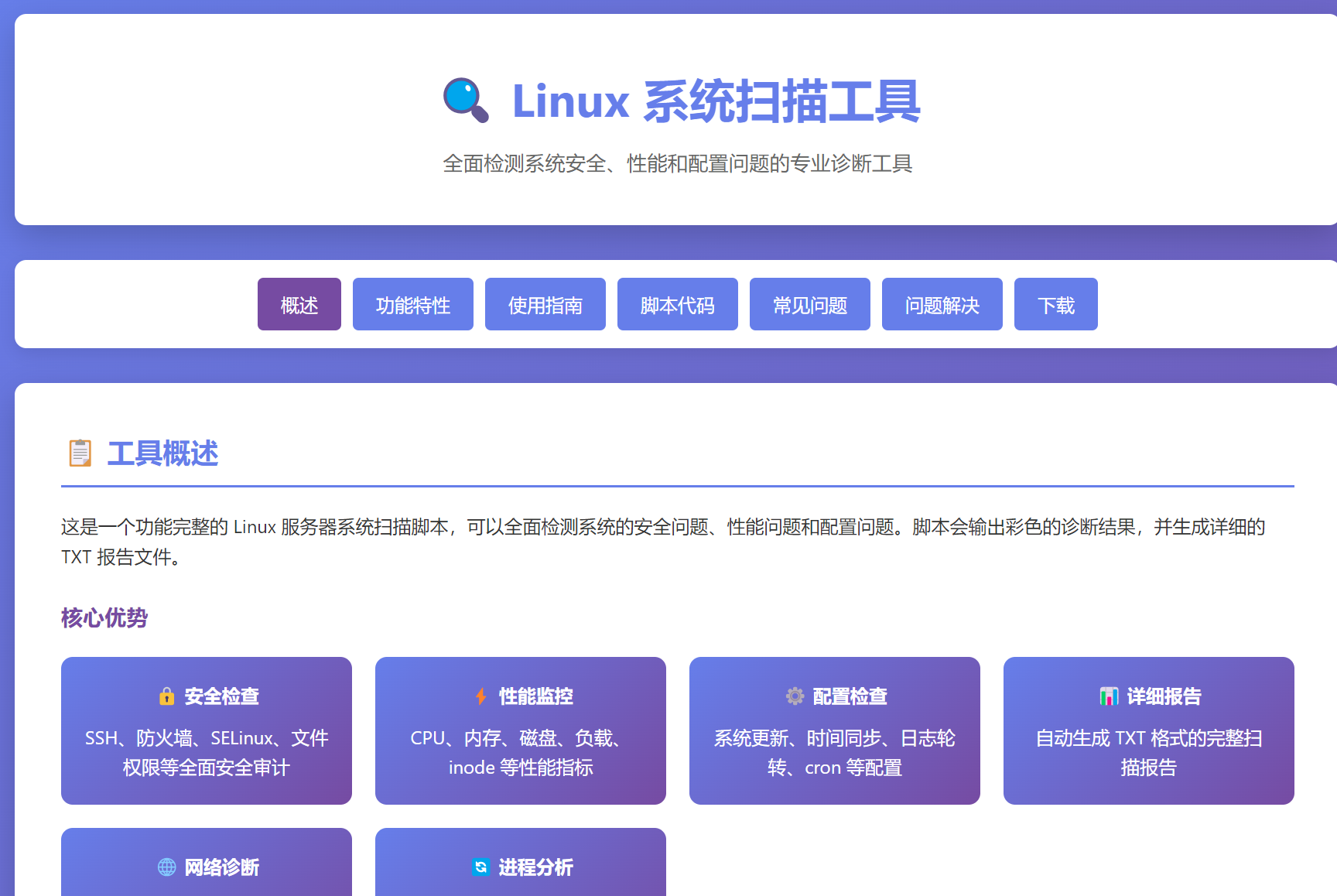Click the 配置检查 card title
The image size is (1337, 896).
click(x=850, y=696)
